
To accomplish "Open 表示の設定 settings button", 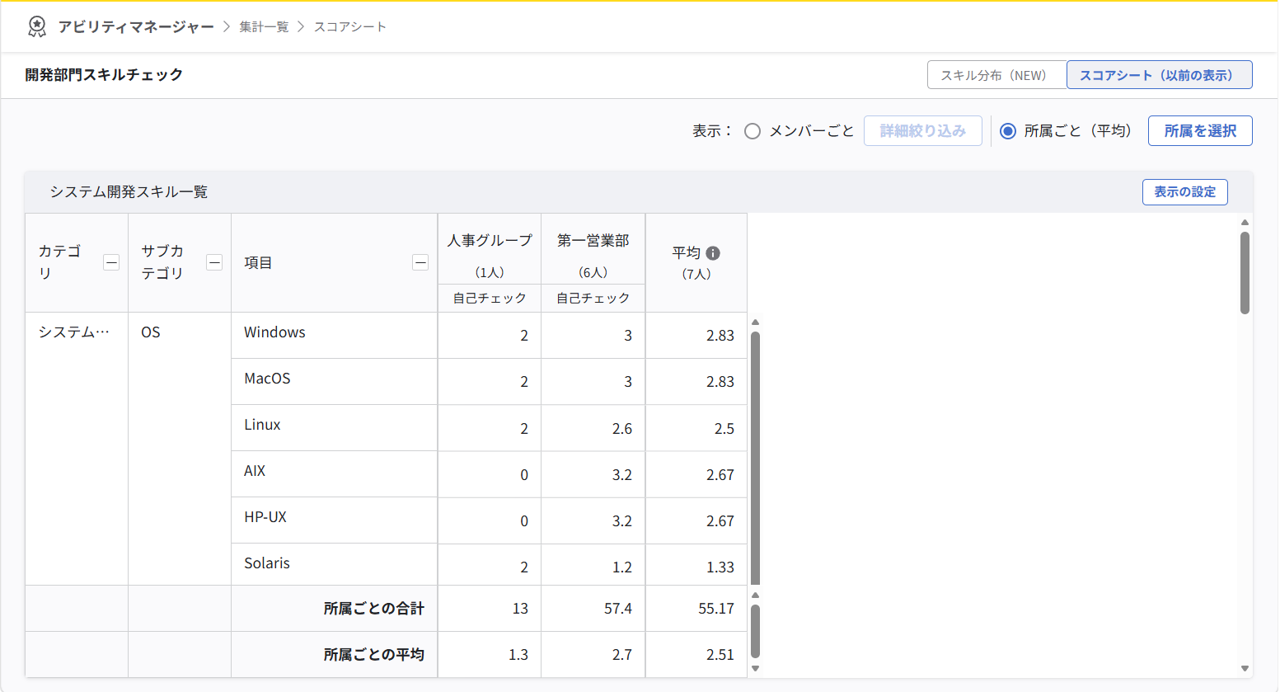I will [1185, 192].
